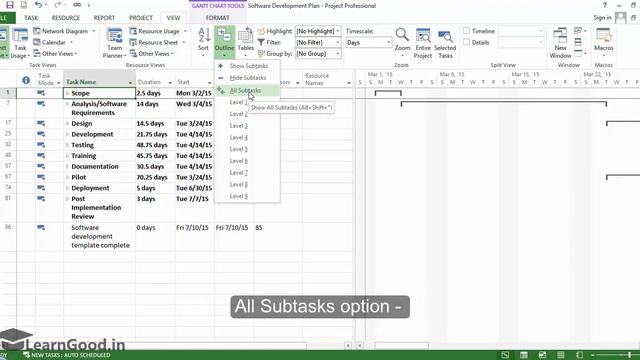Open the Tables button
640x360 pixels.
(245, 42)
